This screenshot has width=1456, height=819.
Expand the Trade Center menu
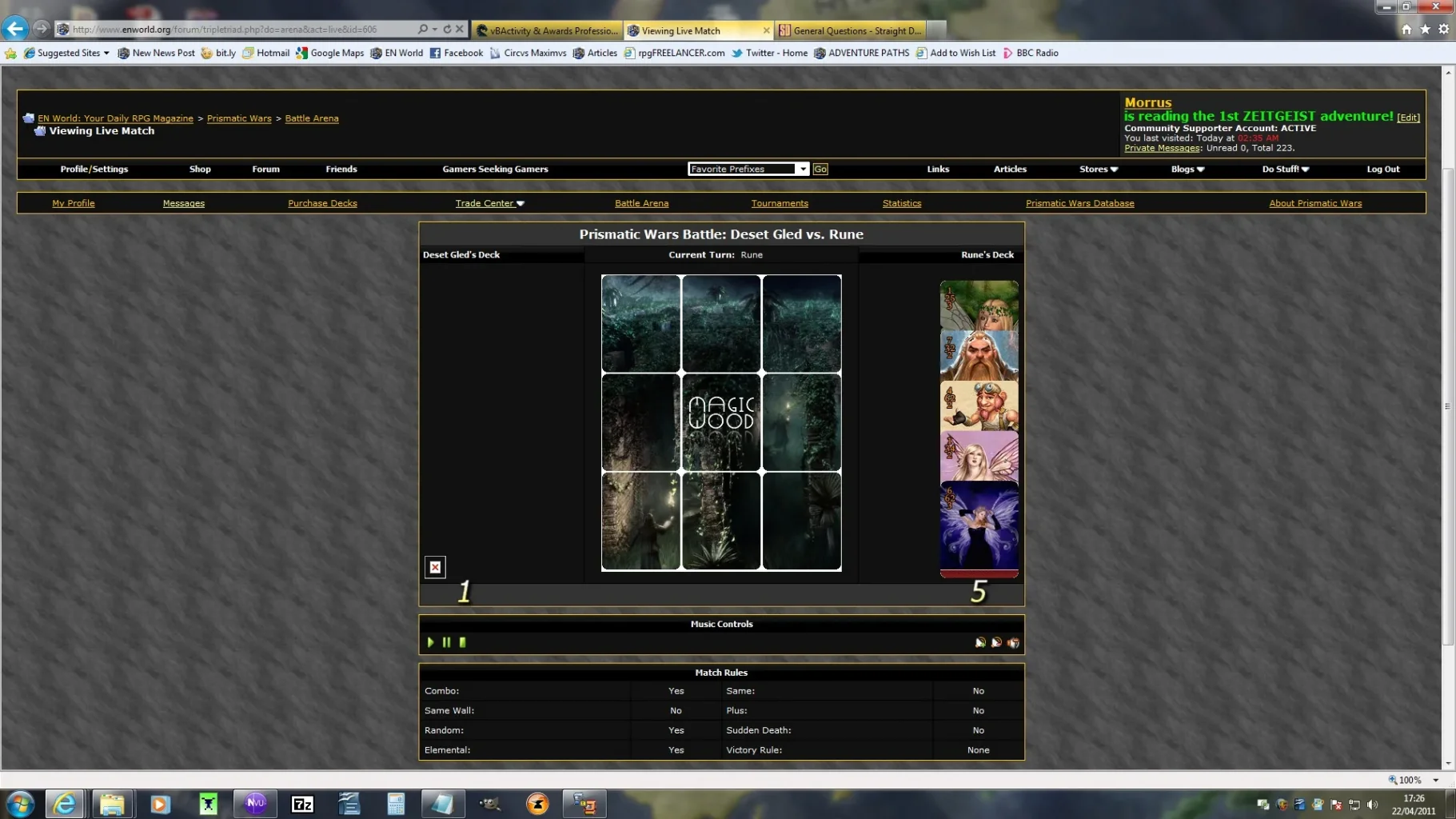point(489,203)
